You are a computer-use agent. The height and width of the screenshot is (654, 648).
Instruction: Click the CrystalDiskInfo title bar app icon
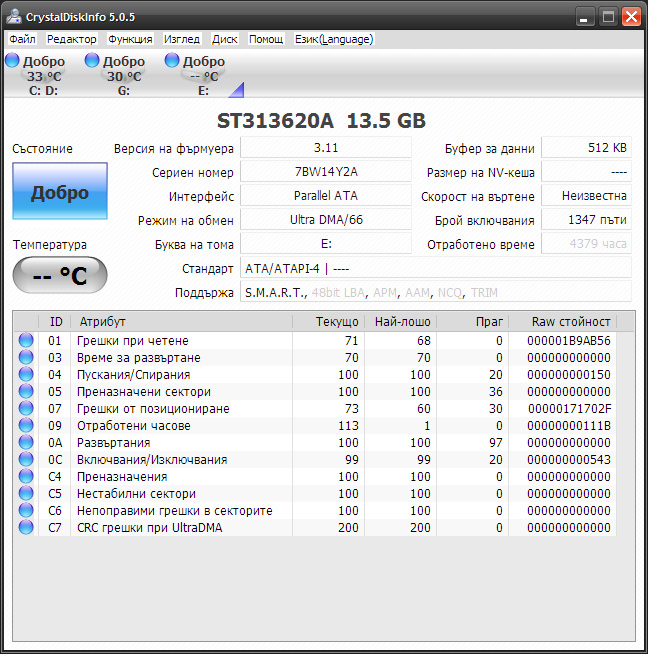coord(14,17)
